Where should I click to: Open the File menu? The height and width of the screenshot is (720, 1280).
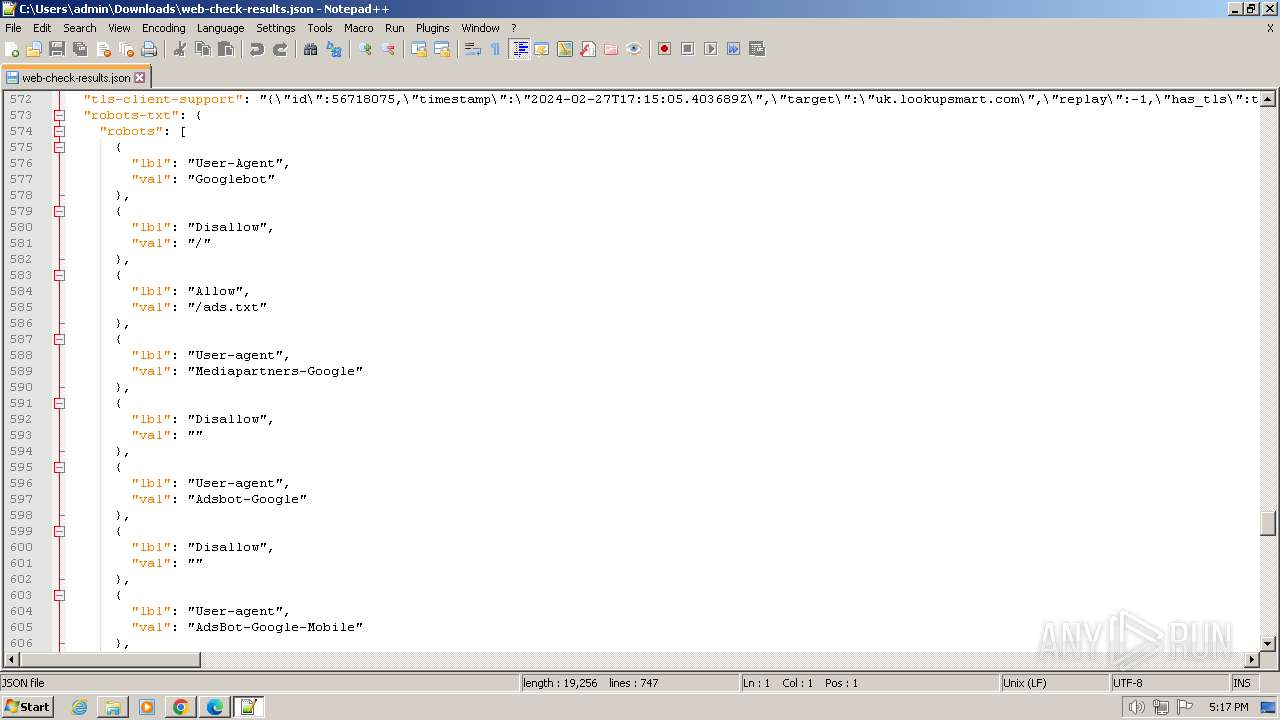pyautogui.click(x=13, y=28)
